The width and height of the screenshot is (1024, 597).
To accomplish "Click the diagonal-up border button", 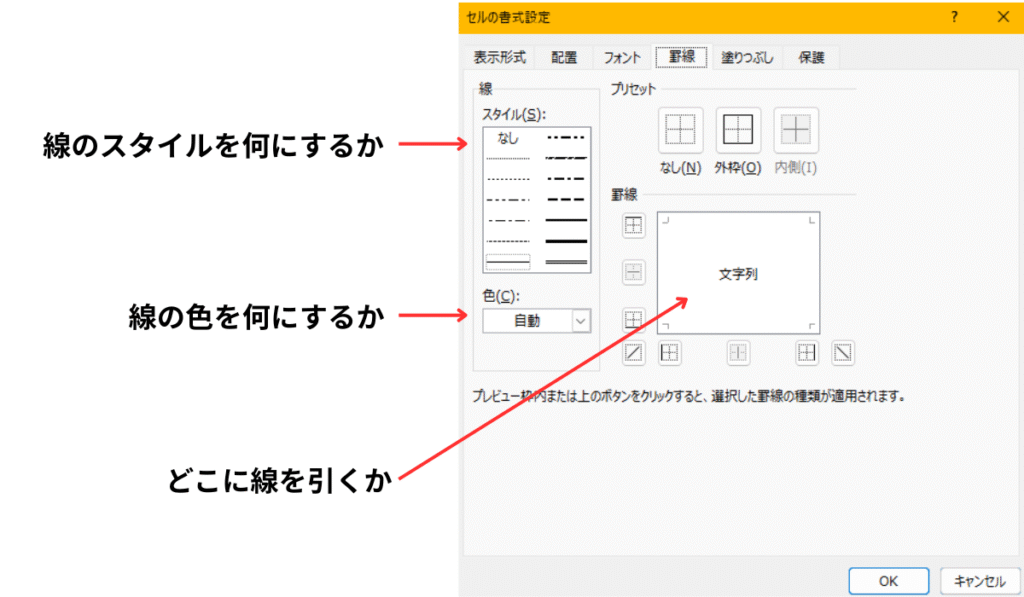I will [633, 352].
